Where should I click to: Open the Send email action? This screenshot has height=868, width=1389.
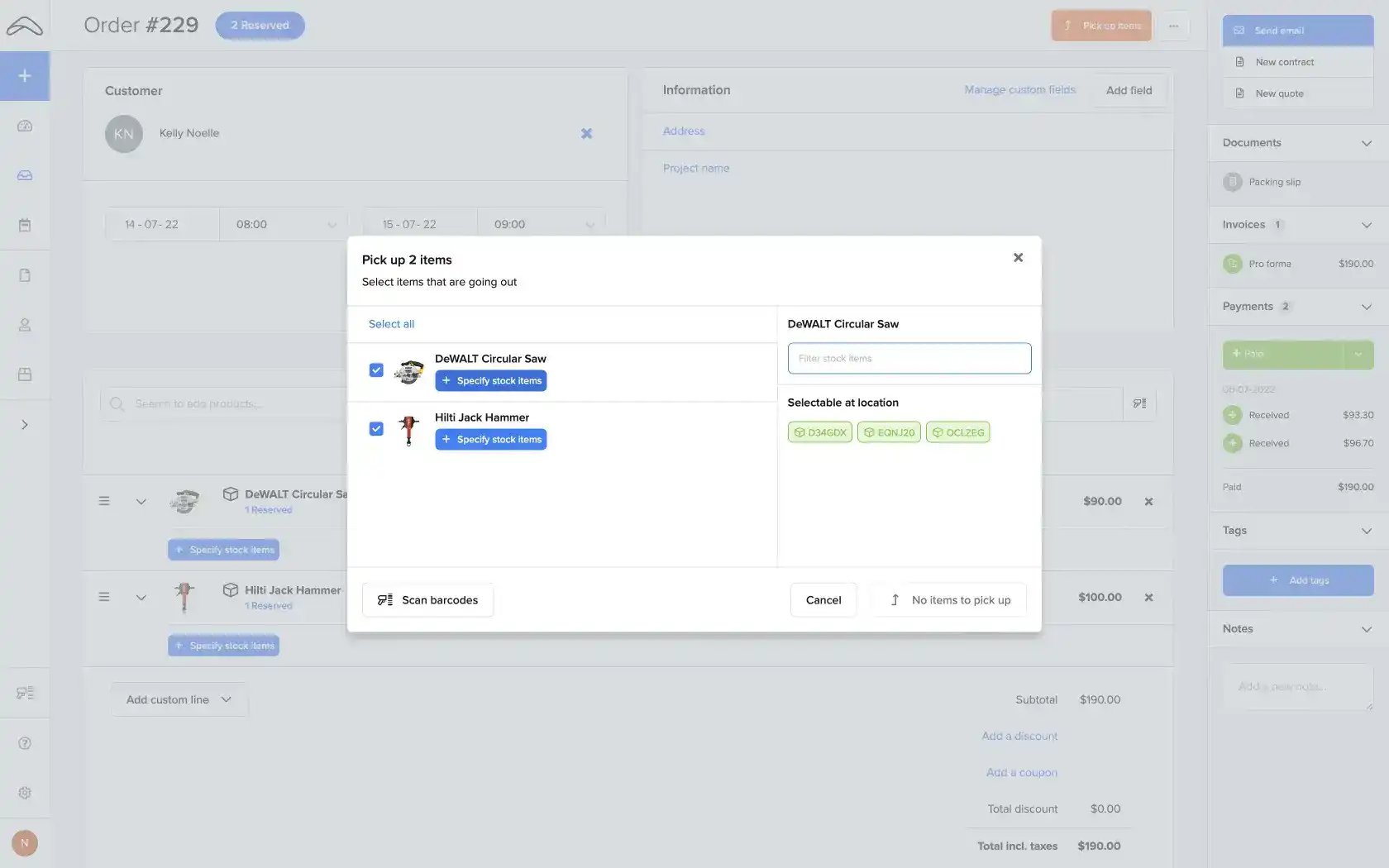click(x=1296, y=30)
